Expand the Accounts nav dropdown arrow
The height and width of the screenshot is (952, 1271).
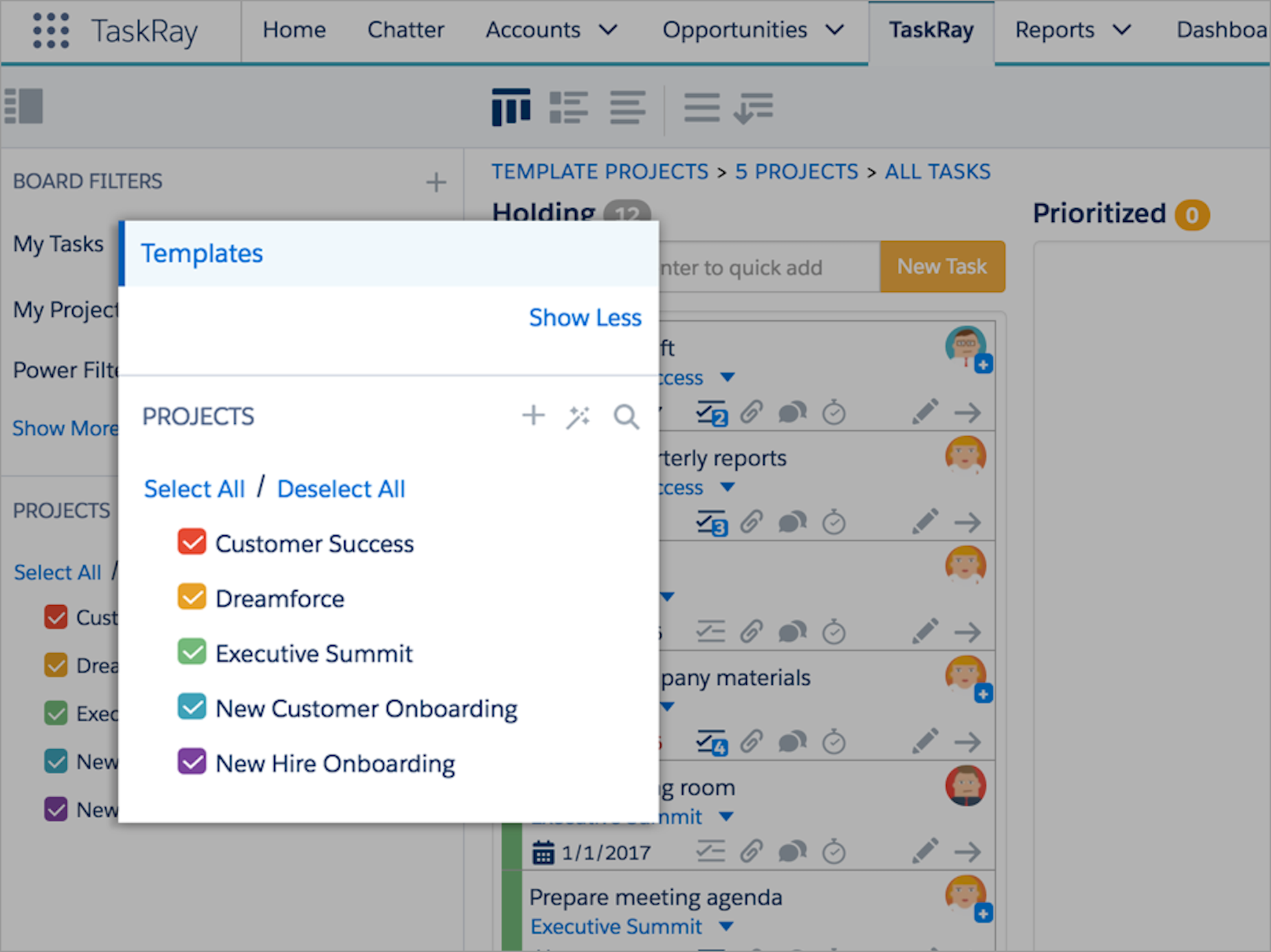tap(608, 30)
